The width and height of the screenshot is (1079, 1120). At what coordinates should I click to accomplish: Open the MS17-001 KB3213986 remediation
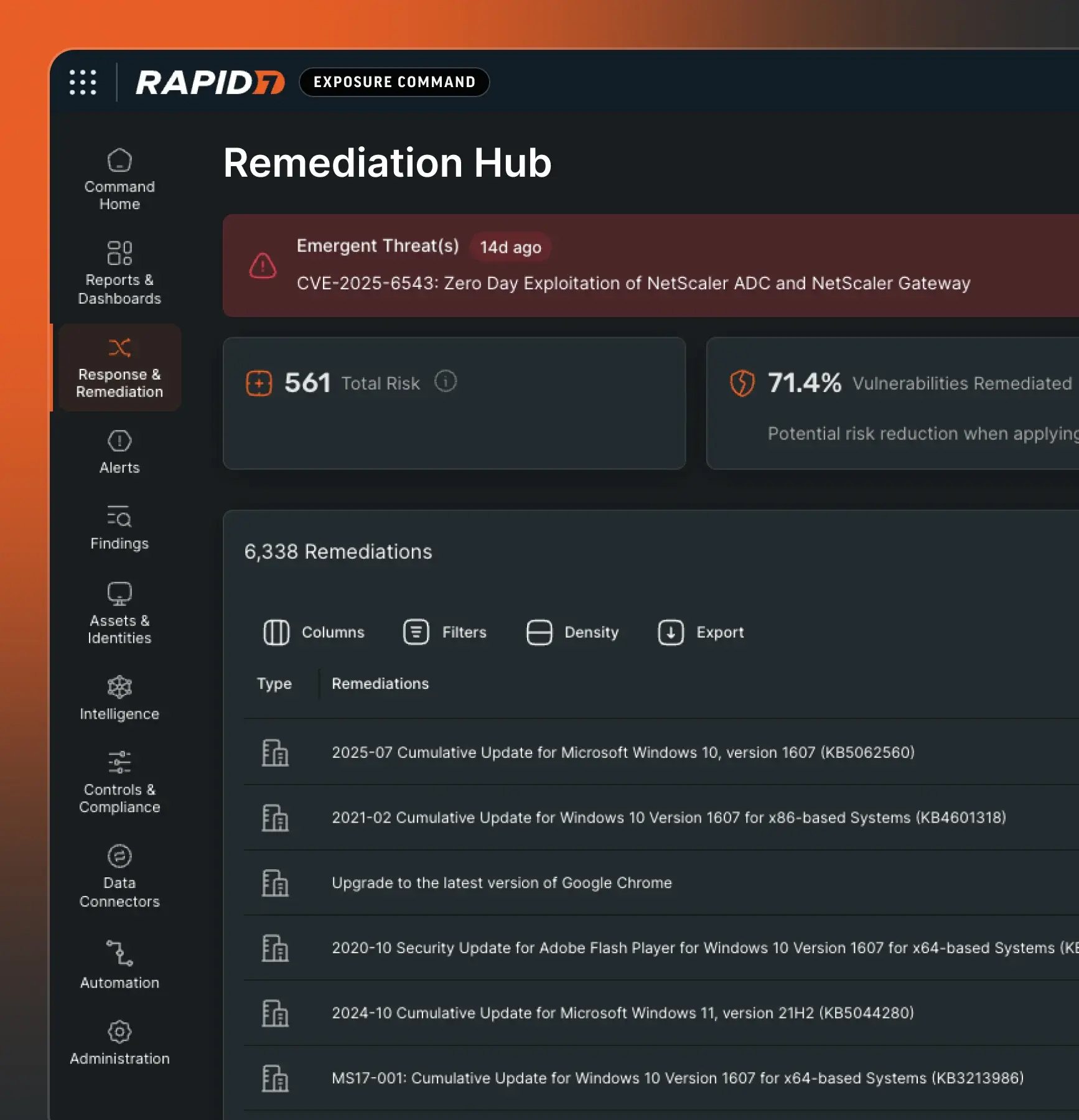point(678,1078)
